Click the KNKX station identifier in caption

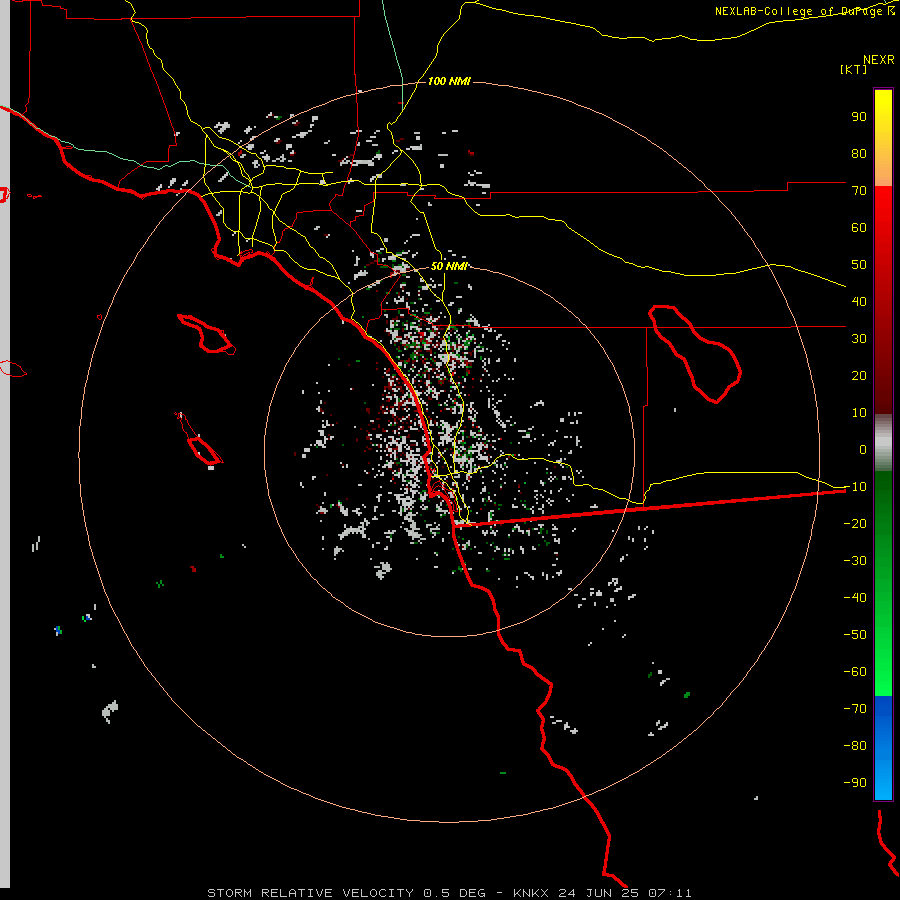coord(531,893)
